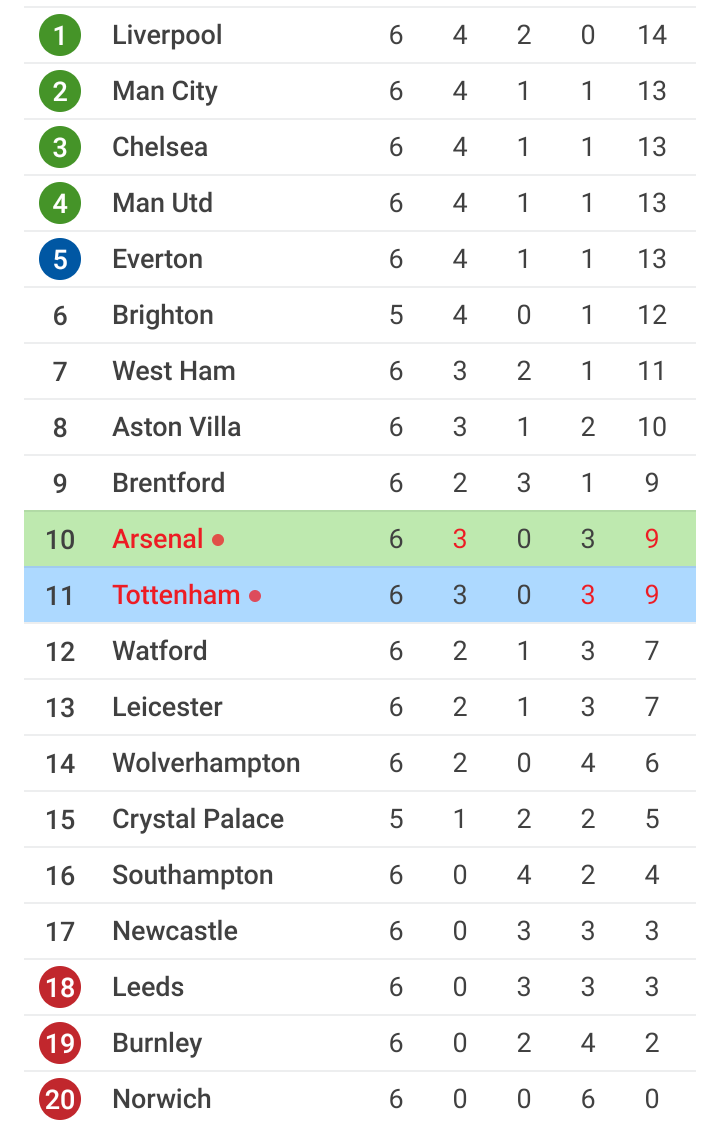Click the blue position 5 badge

point(60,259)
